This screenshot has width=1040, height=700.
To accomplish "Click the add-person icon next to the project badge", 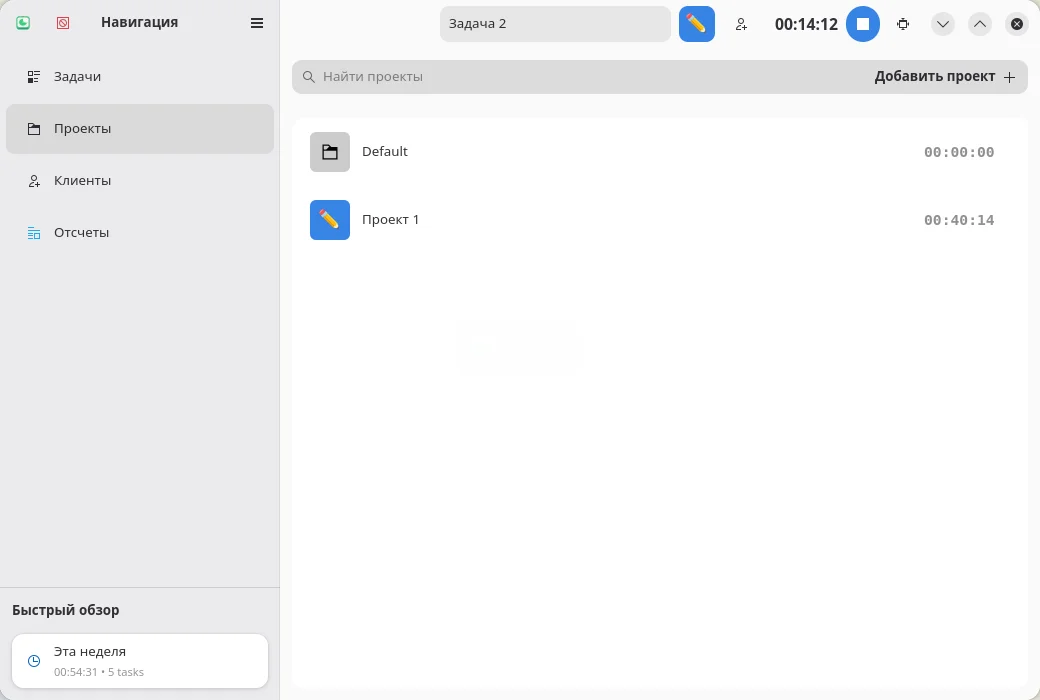I will click(x=741, y=24).
